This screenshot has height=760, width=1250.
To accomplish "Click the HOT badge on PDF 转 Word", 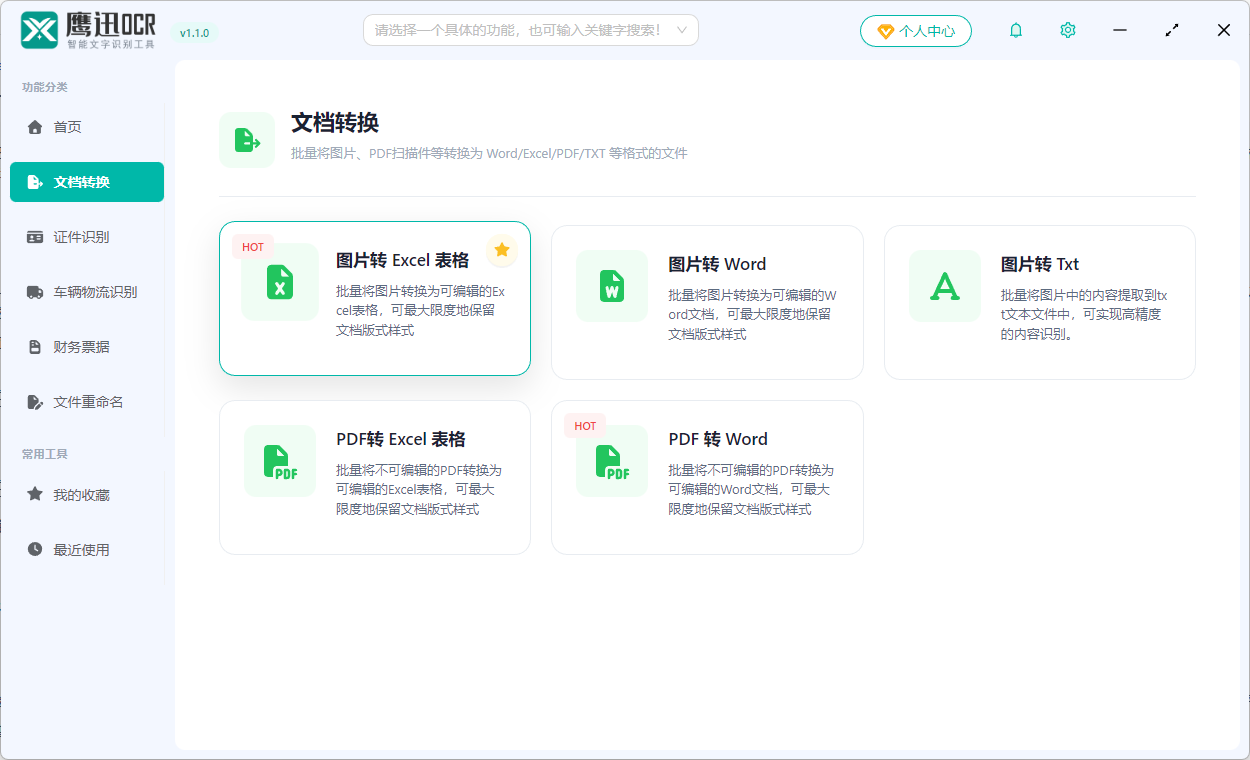I will [x=584, y=425].
